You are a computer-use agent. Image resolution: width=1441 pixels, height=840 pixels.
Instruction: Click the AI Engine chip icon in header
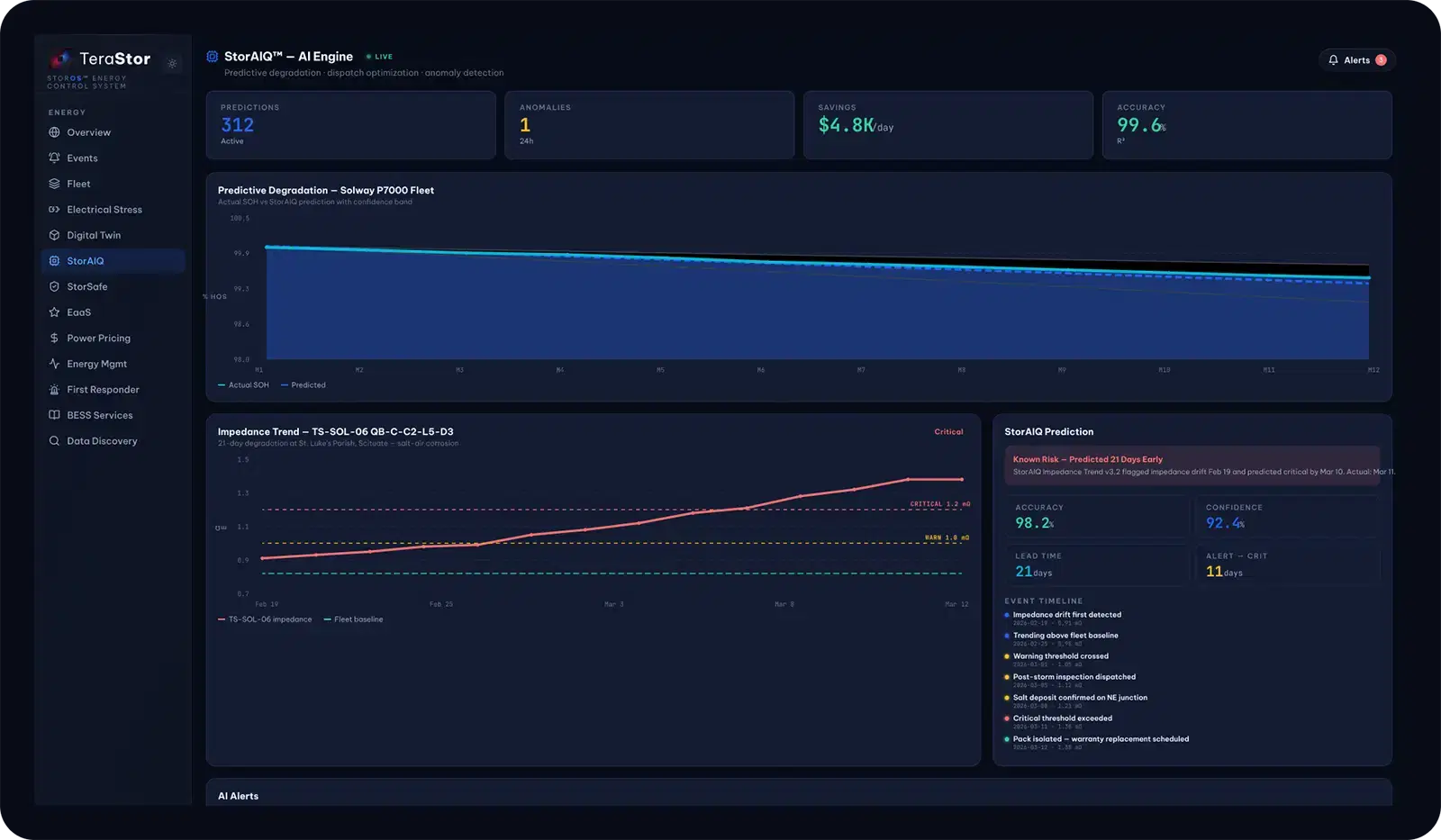pos(212,57)
